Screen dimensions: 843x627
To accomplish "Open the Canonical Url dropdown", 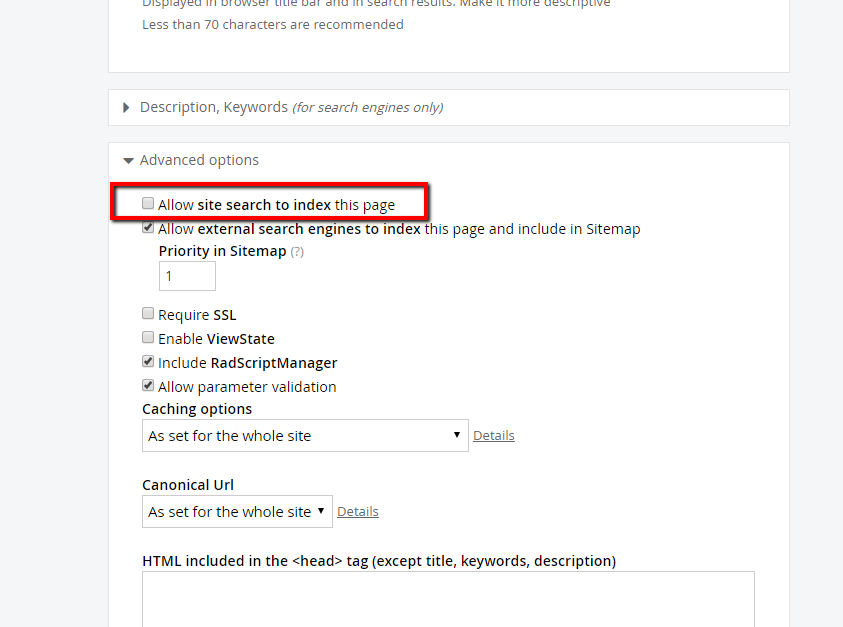I will (x=237, y=511).
